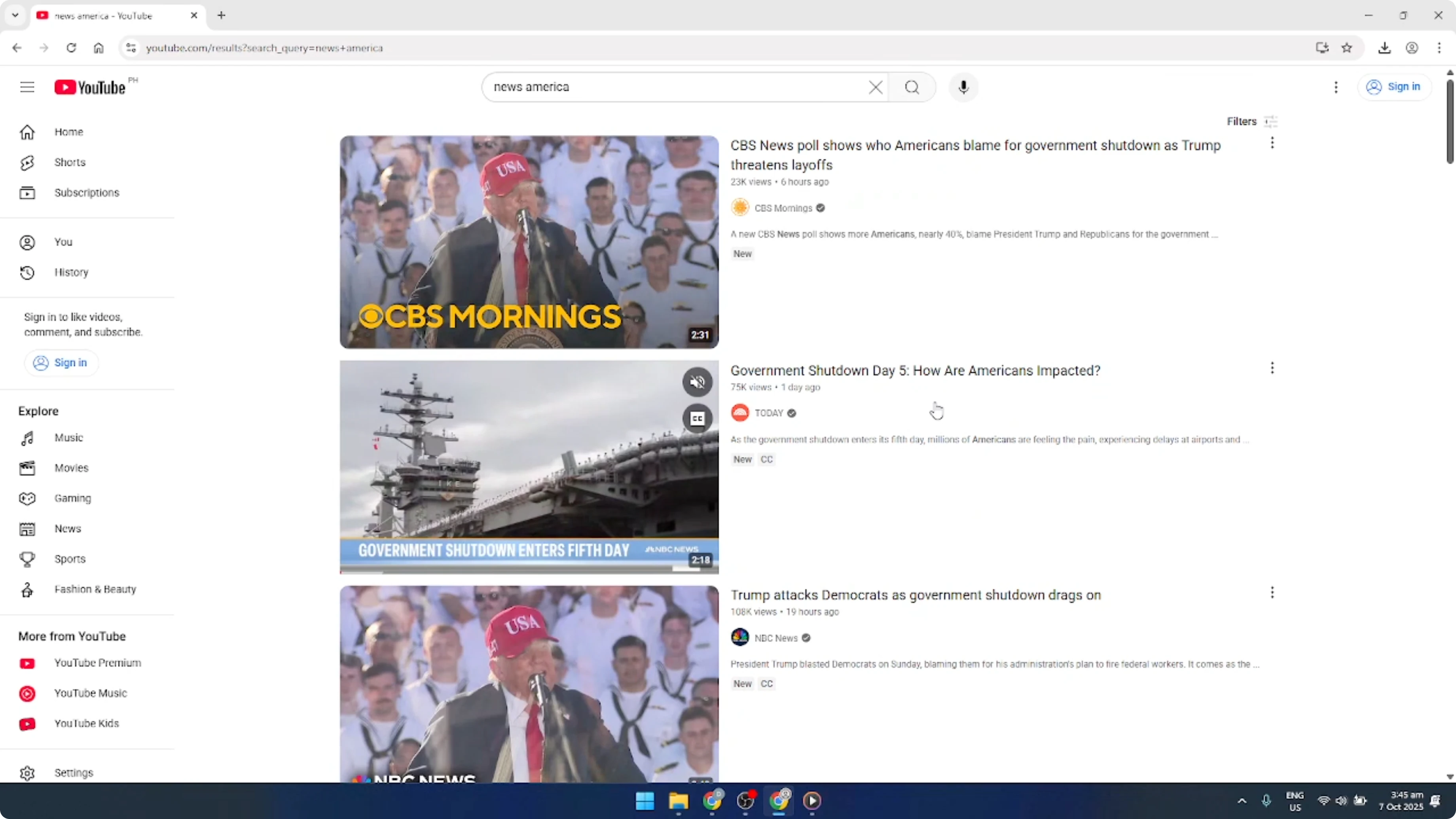Viewport: 1456px width, 819px height.
Task: Open browser downloads
Action: click(x=1384, y=48)
